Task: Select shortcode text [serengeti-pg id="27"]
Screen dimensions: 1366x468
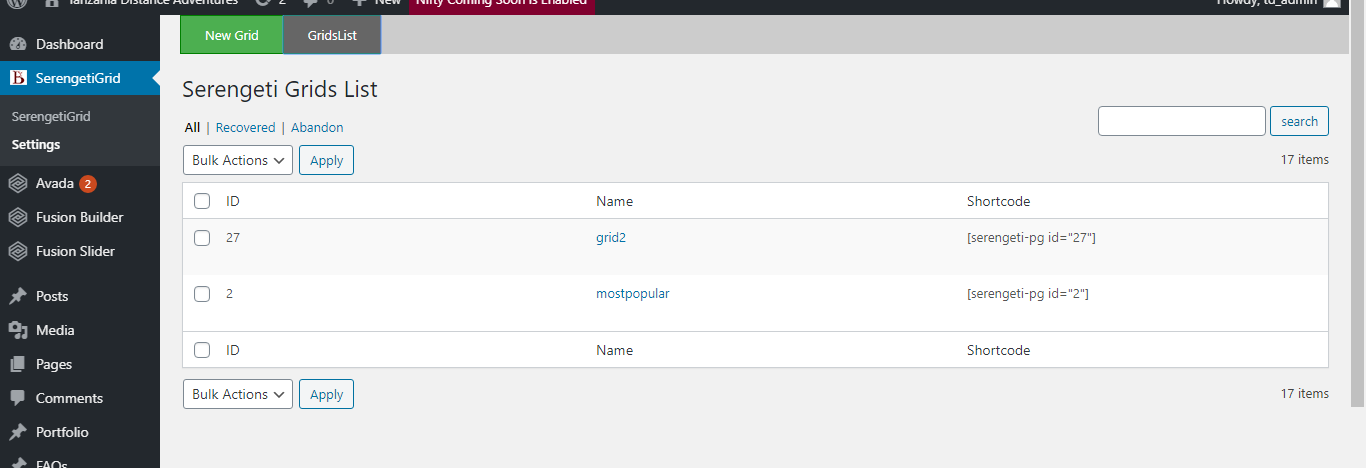Action: click(x=1032, y=238)
